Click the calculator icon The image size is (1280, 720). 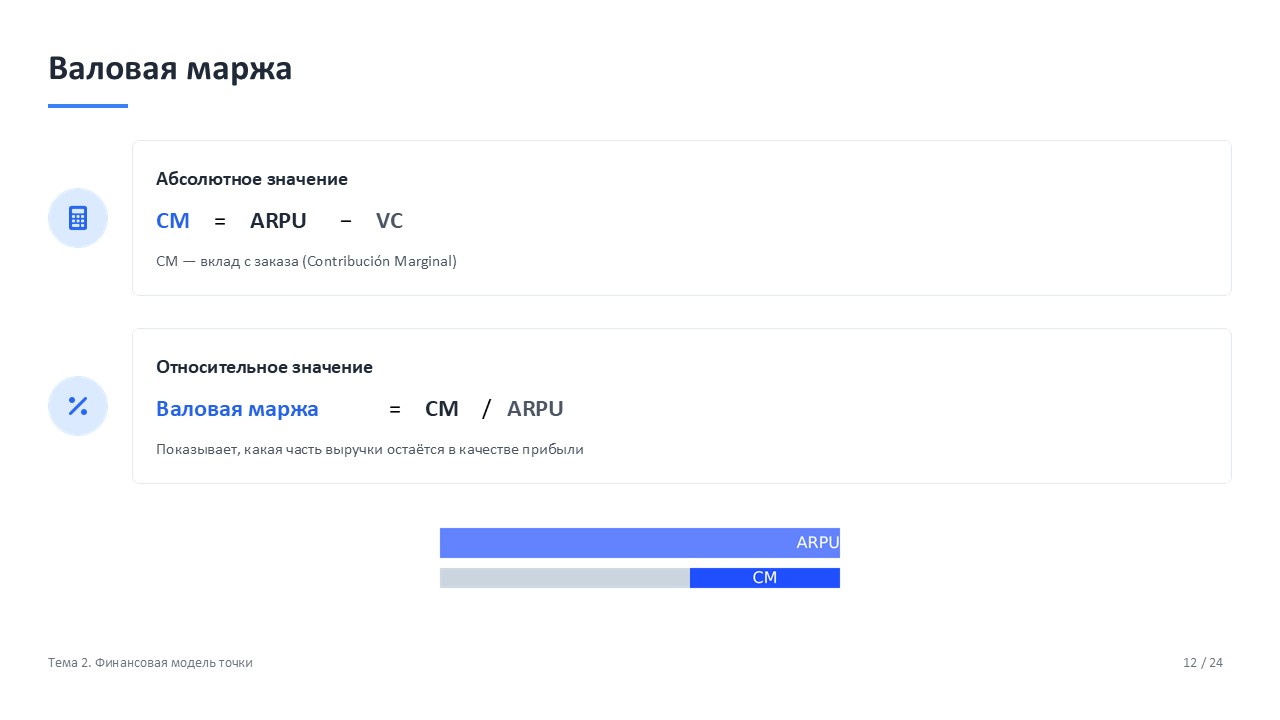tap(78, 218)
